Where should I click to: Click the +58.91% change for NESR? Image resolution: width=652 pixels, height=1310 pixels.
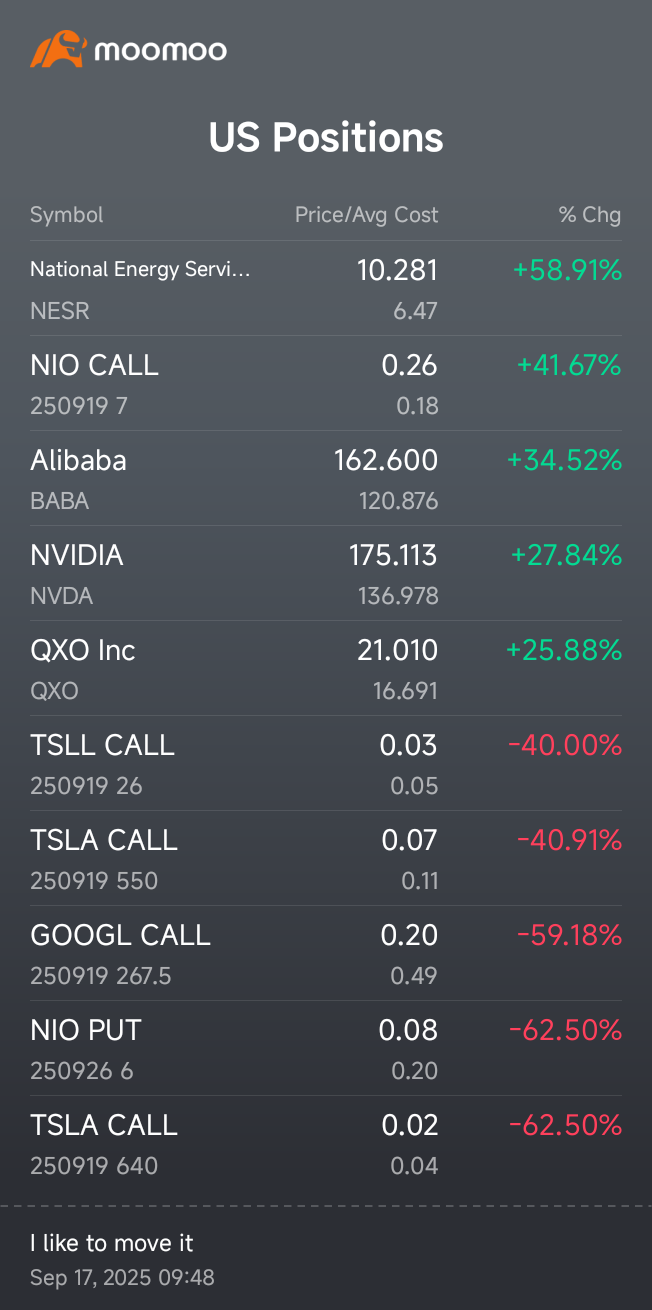[567, 270]
